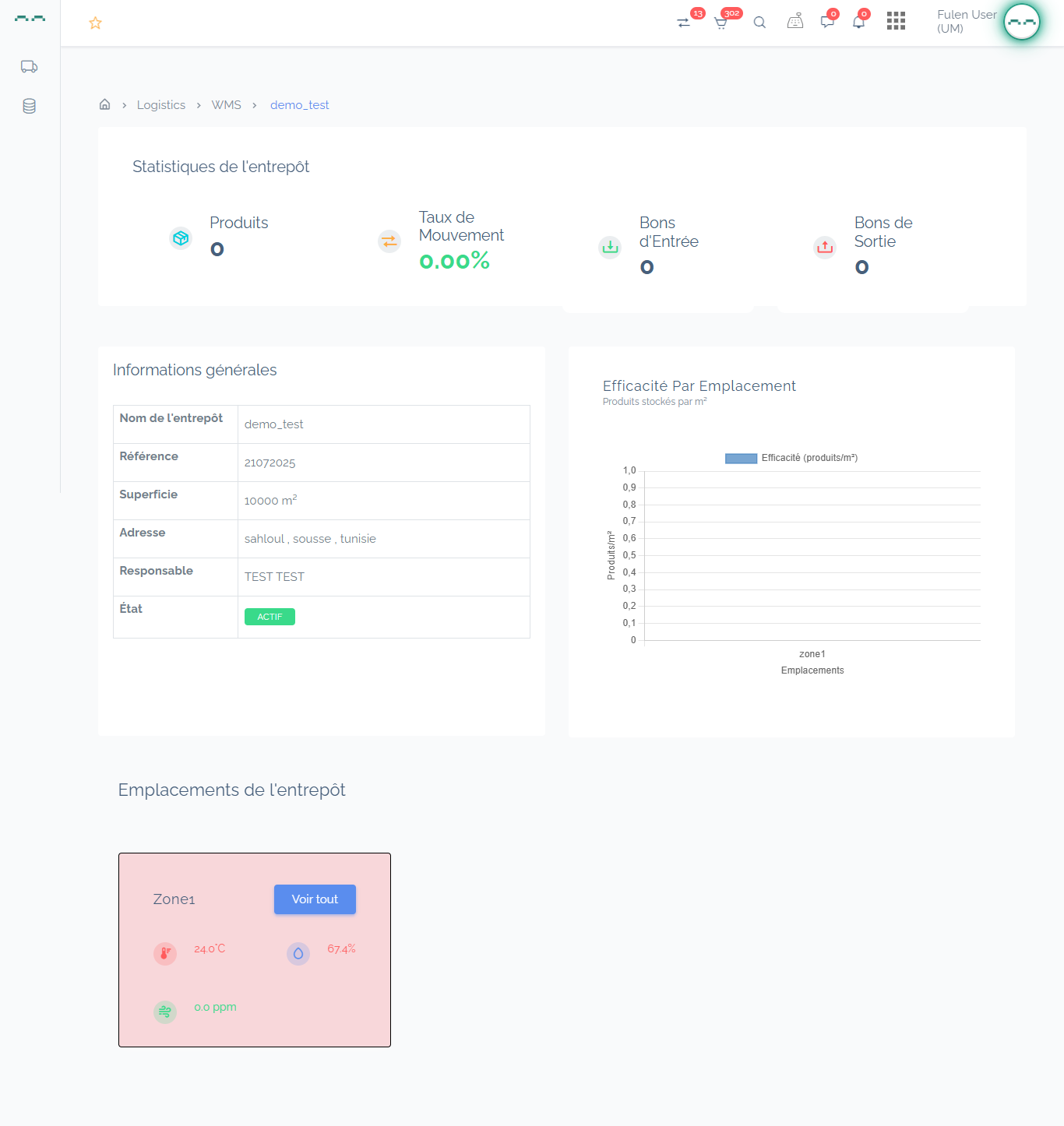Click the 67.4% humidity value
Screen dimensions: 1064x1126
pyautogui.click(x=341, y=949)
